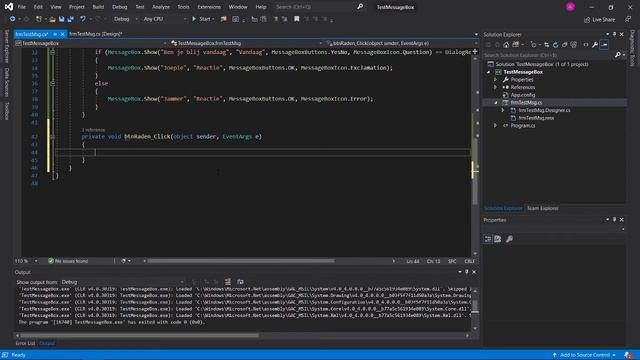Click the Categorized icon in Properties panel
Image resolution: width=640 pixels, height=360 pixels.
coord(488,239)
